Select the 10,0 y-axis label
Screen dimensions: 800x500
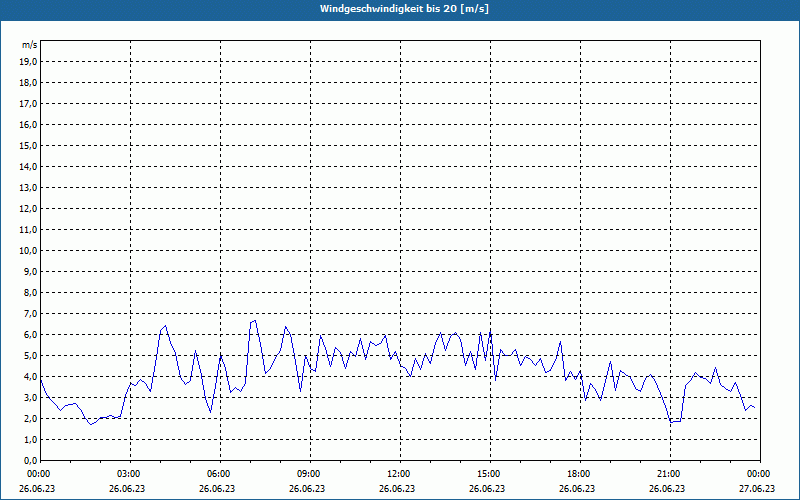pyautogui.click(x=29, y=251)
